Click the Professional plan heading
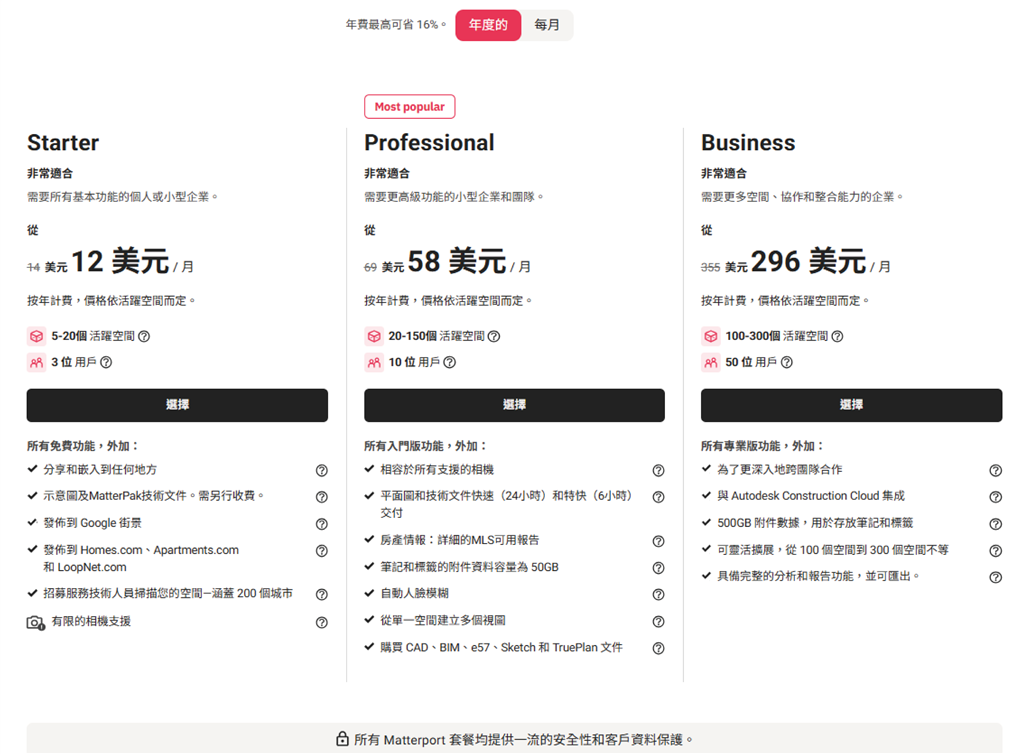Viewport: 1024px width, 754px height. click(429, 143)
